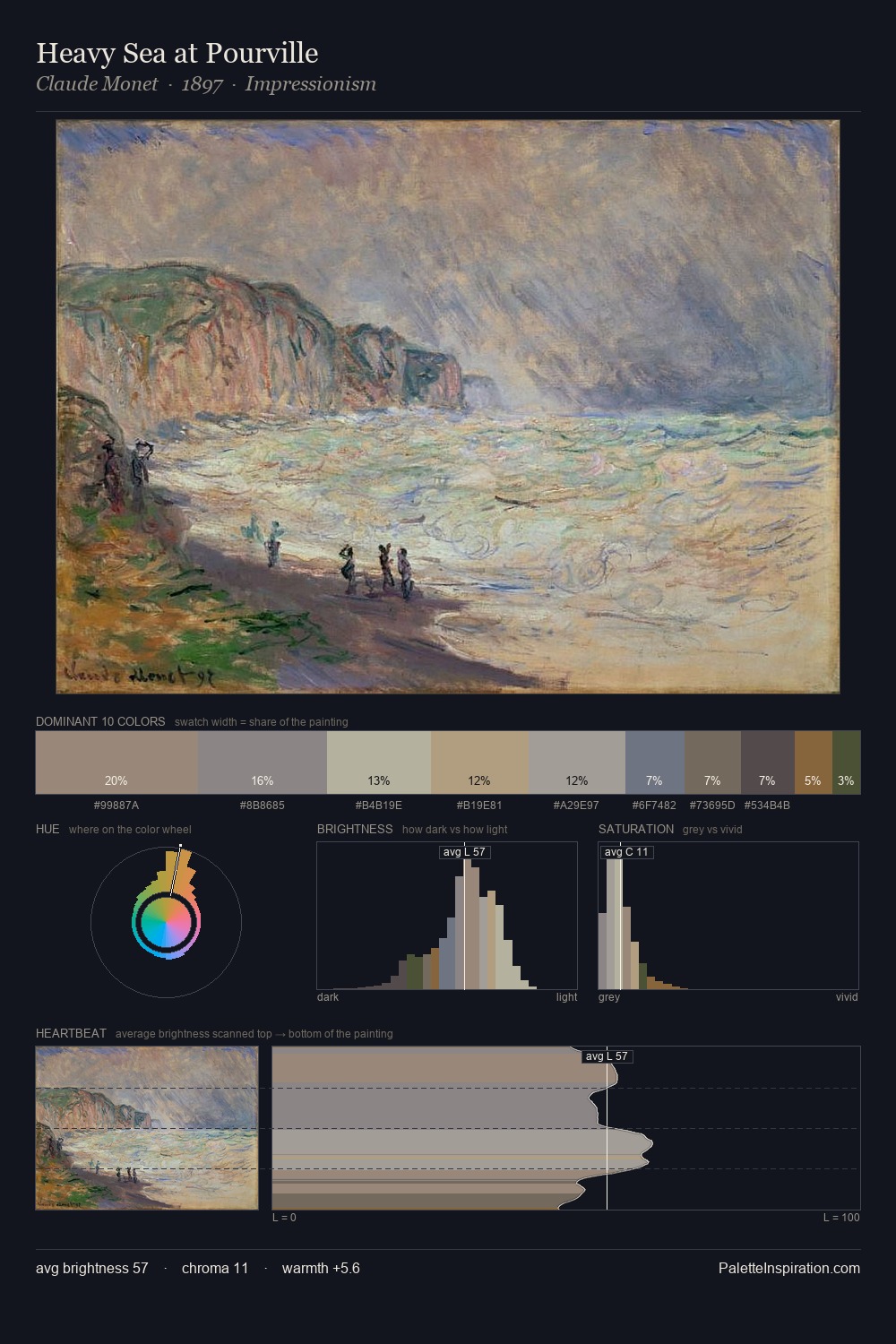Pick the 7% brown-grey swatch #73695D
Viewport: 896px width, 1344px height.
tap(712, 762)
